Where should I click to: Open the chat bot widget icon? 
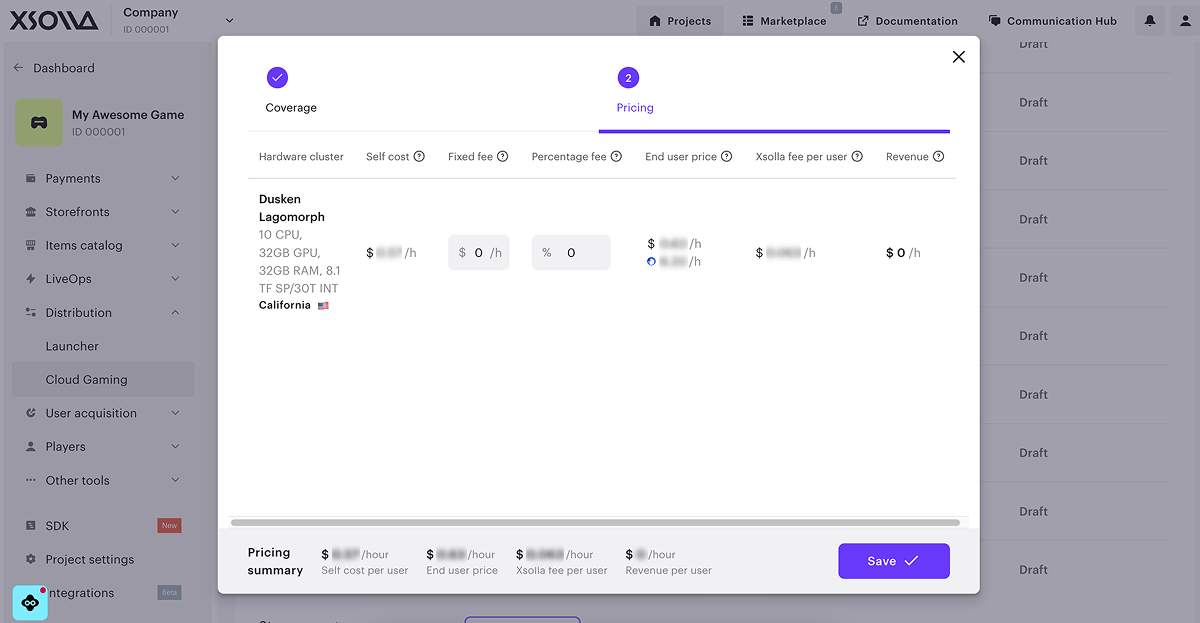pos(30,603)
